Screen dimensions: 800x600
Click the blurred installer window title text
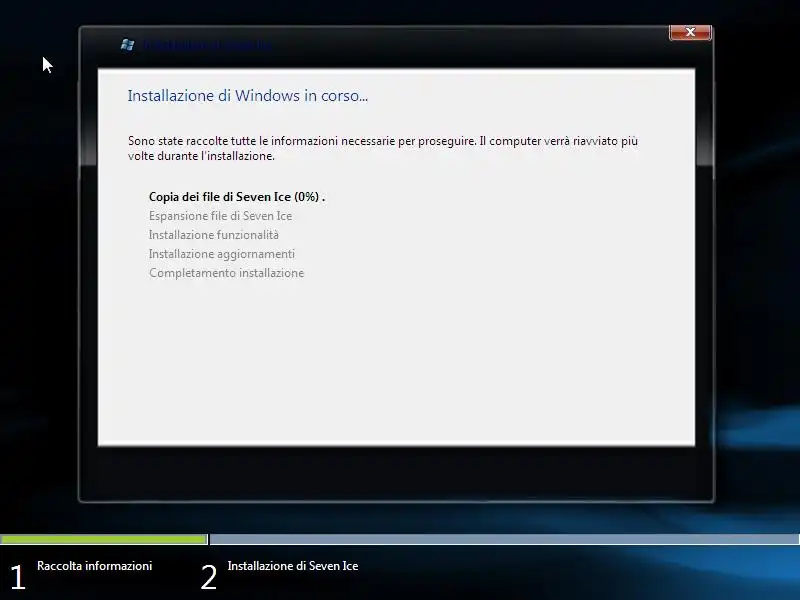[207, 45]
